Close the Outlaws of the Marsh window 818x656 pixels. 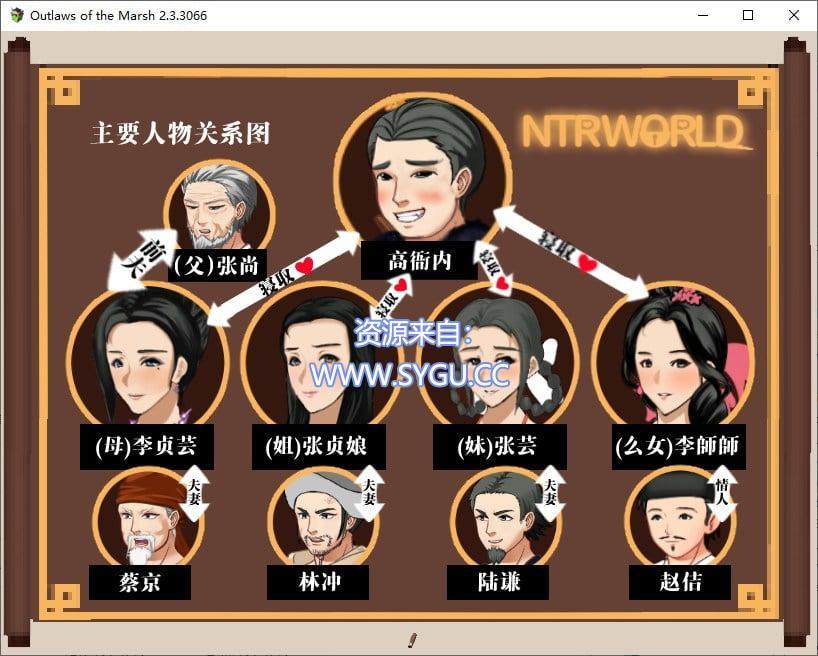[x=793, y=15]
